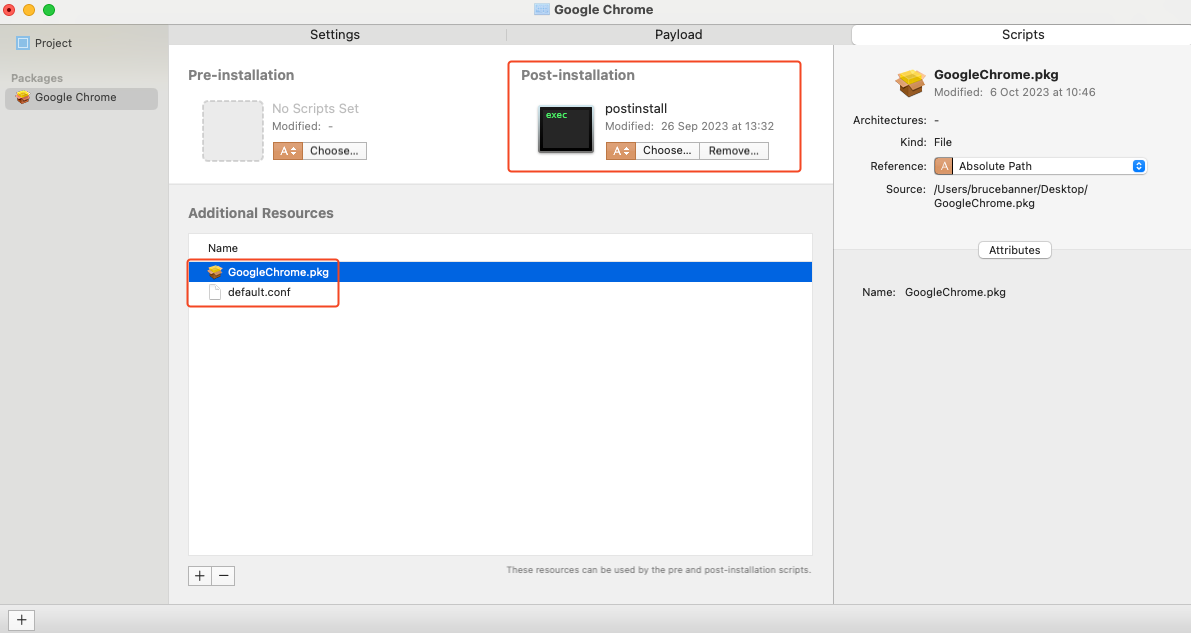Click the add package plus button at bottom-left
Viewport: 1191px width, 633px height.
21,620
